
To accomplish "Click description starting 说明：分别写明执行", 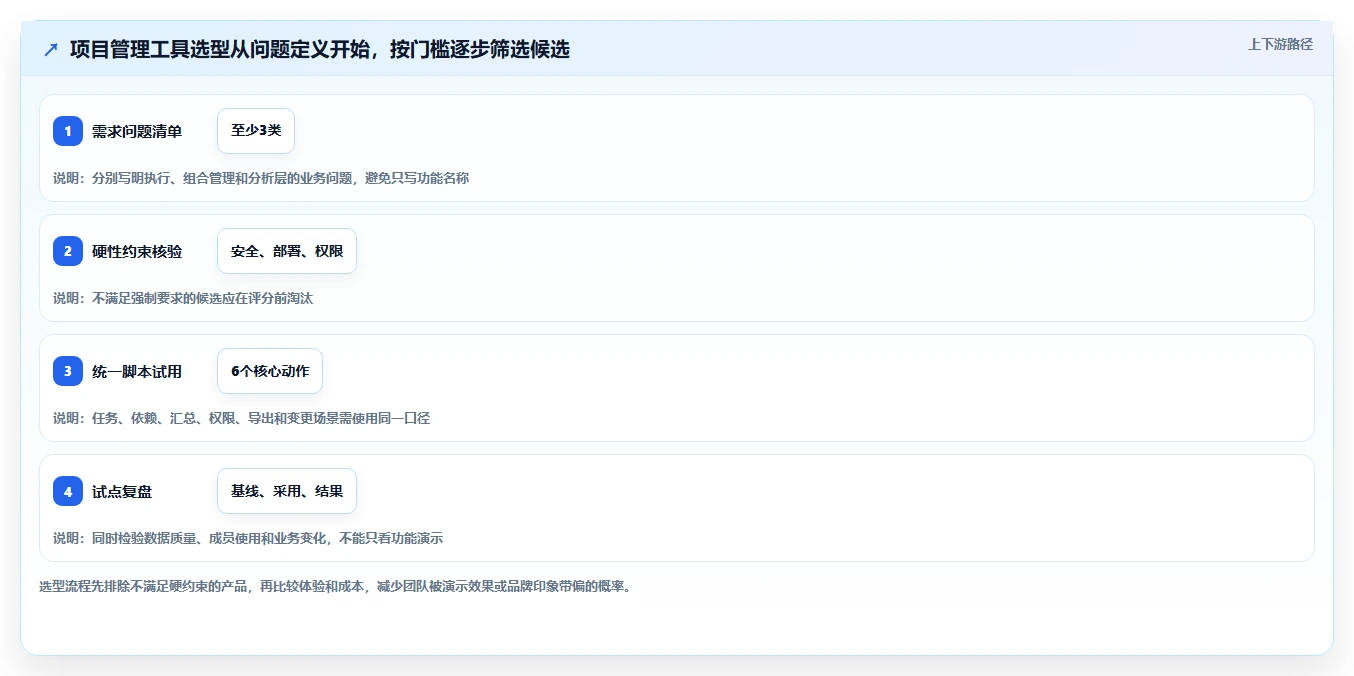I will (261, 178).
